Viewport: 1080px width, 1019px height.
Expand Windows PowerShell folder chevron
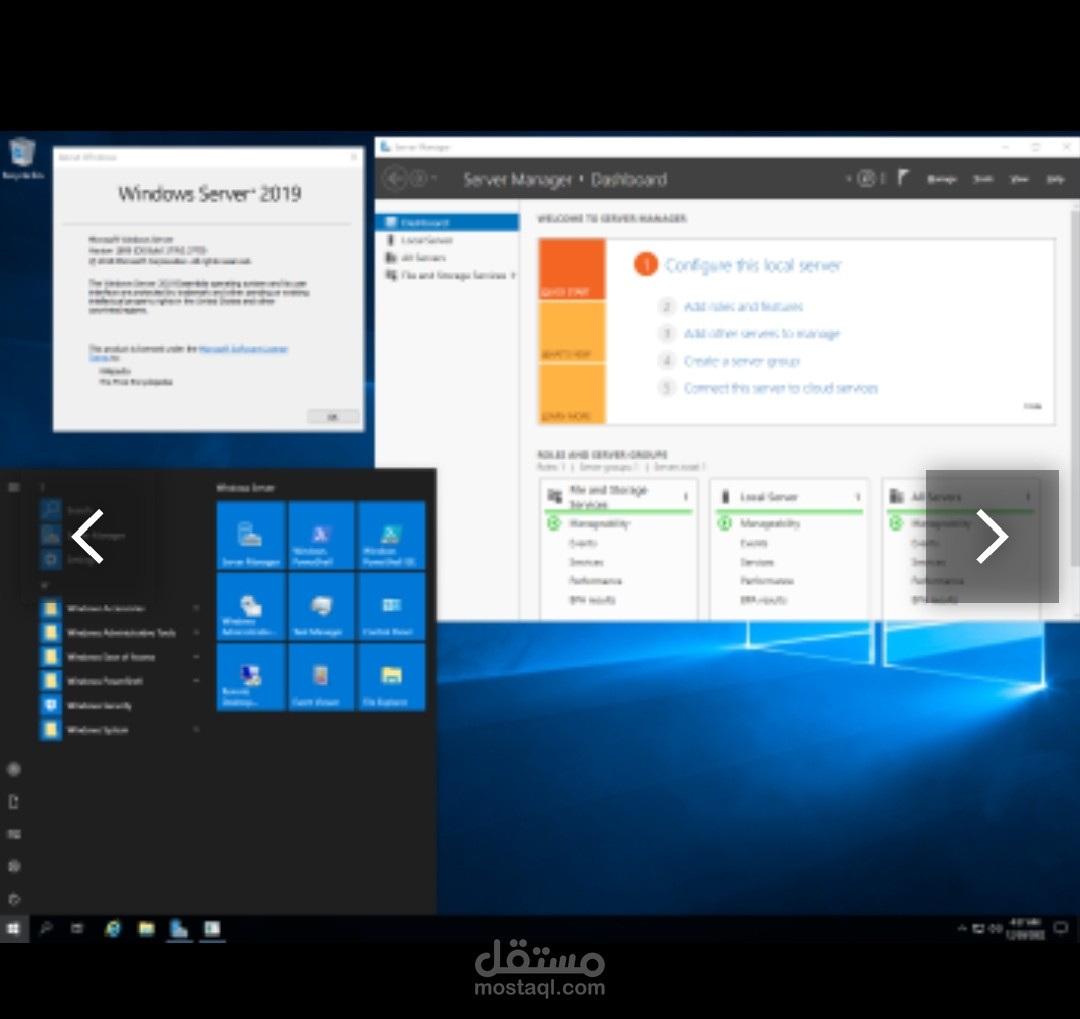pyautogui.click(x=196, y=681)
